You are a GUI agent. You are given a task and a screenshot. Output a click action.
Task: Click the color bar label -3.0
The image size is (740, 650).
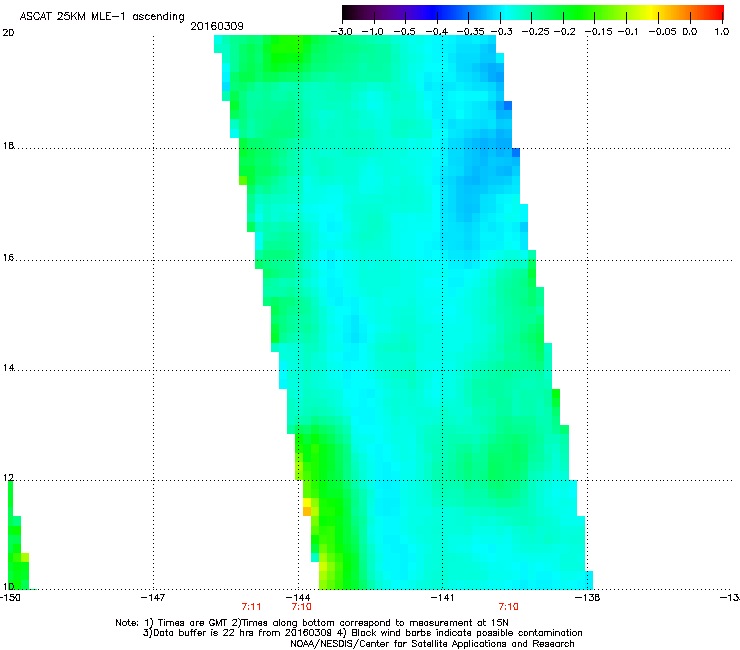[341, 32]
